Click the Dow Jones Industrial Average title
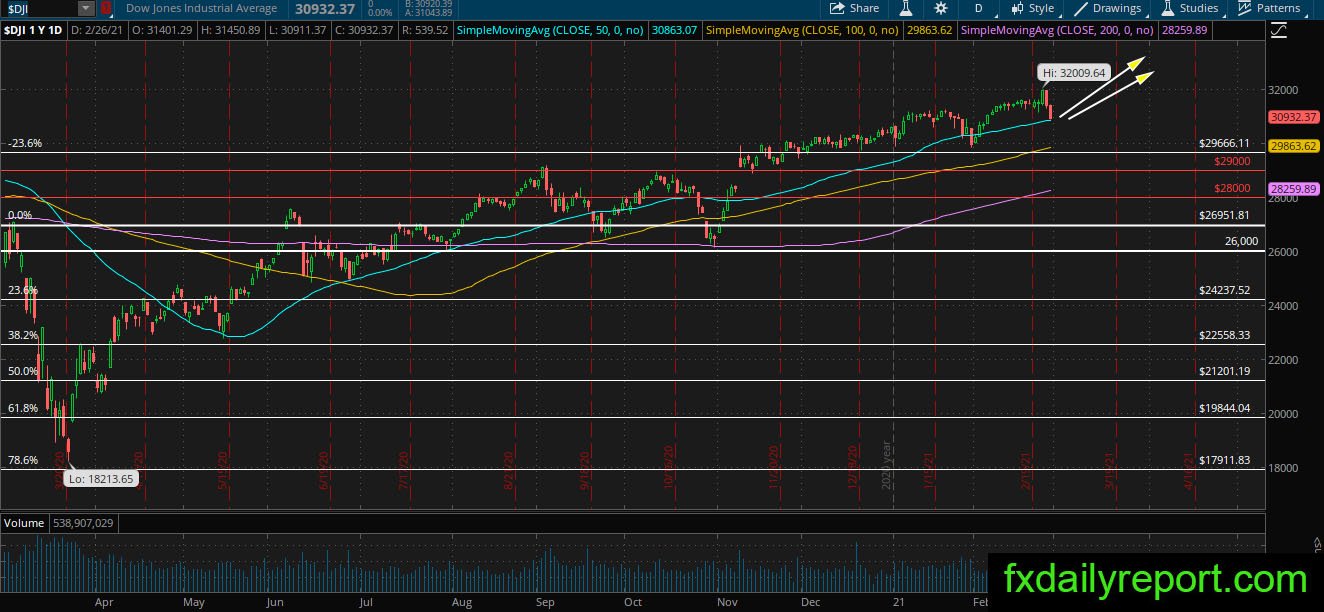1324x612 pixels. [x=202, y=9]
